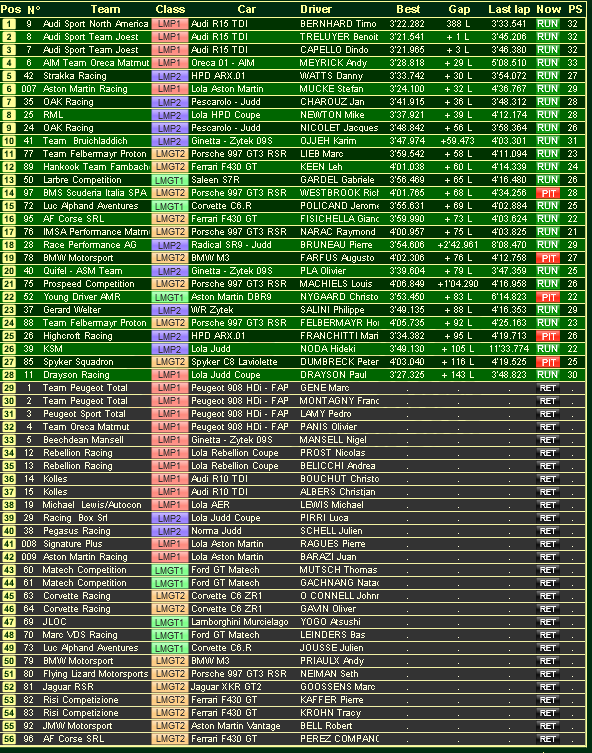This screenshot has width=592, height=753.
Task: Click the Best column header
Action: [408, 9]
